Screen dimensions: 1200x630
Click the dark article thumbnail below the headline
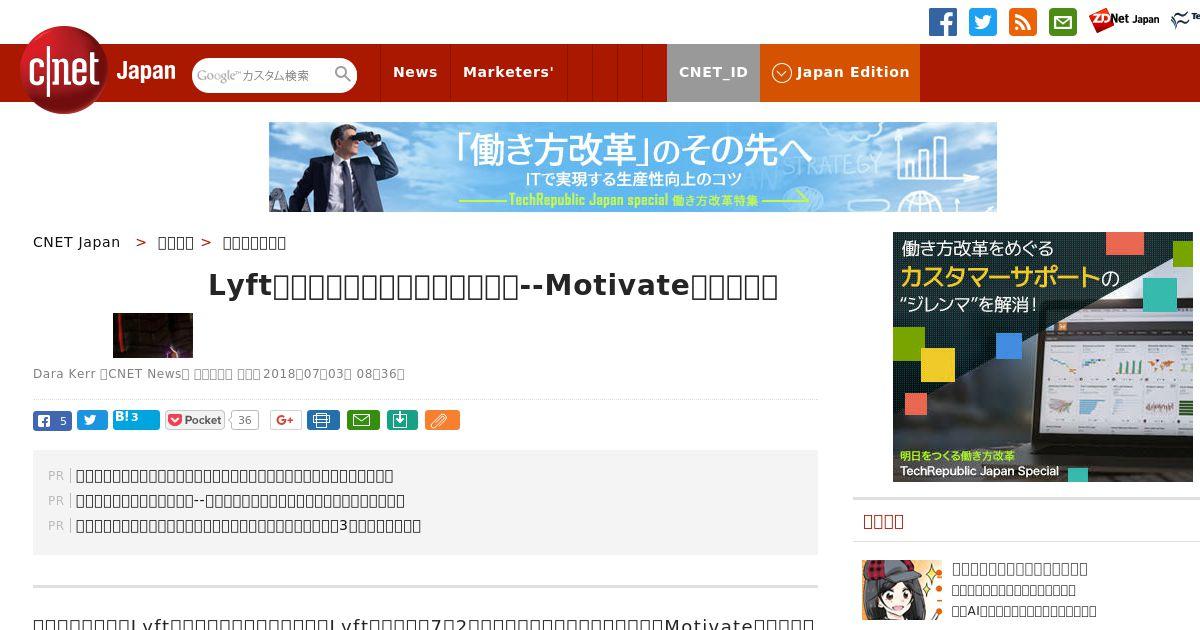pos(153,335)
